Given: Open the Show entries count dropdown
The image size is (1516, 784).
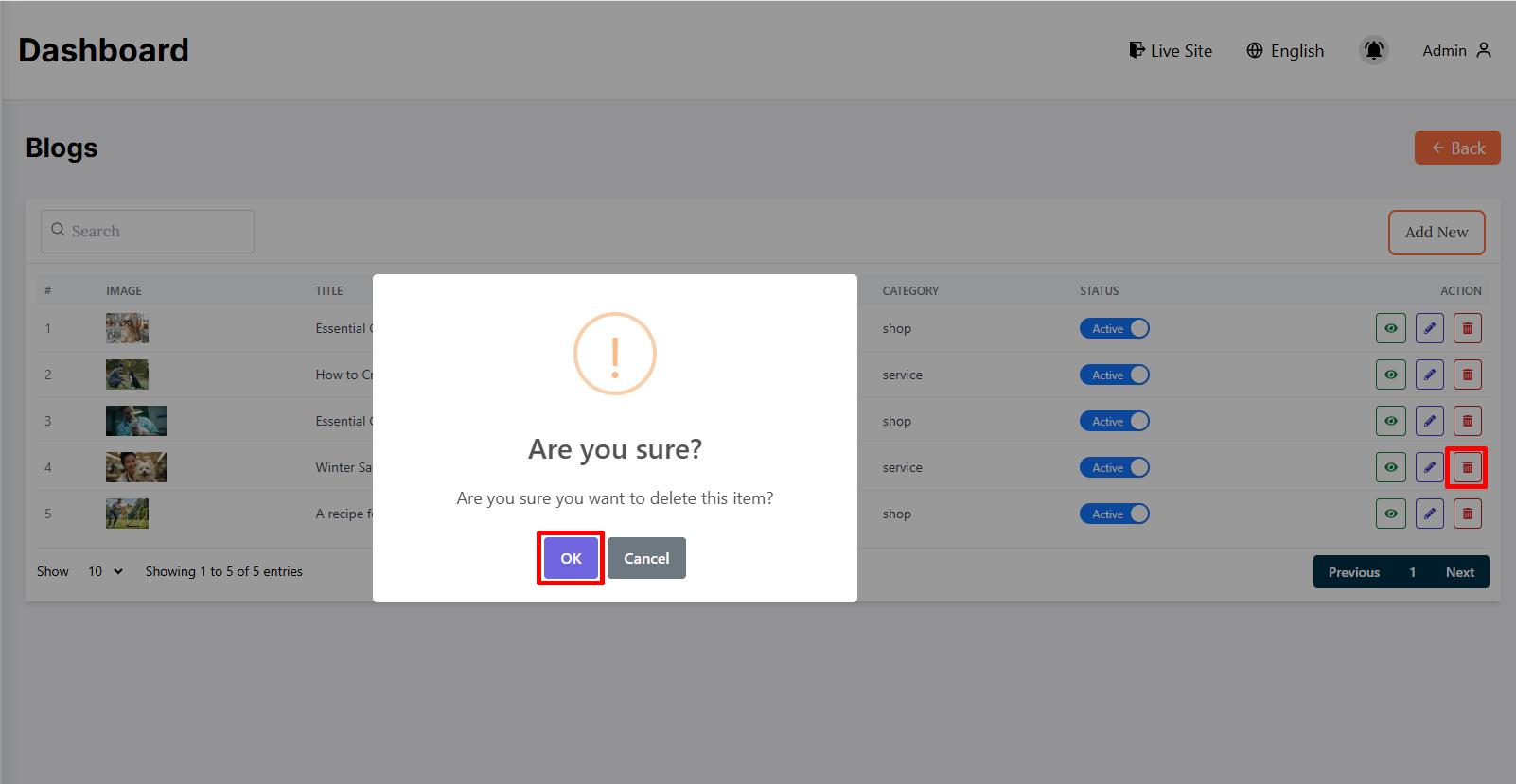Looking at the screenshot, I should click(105, 571).
